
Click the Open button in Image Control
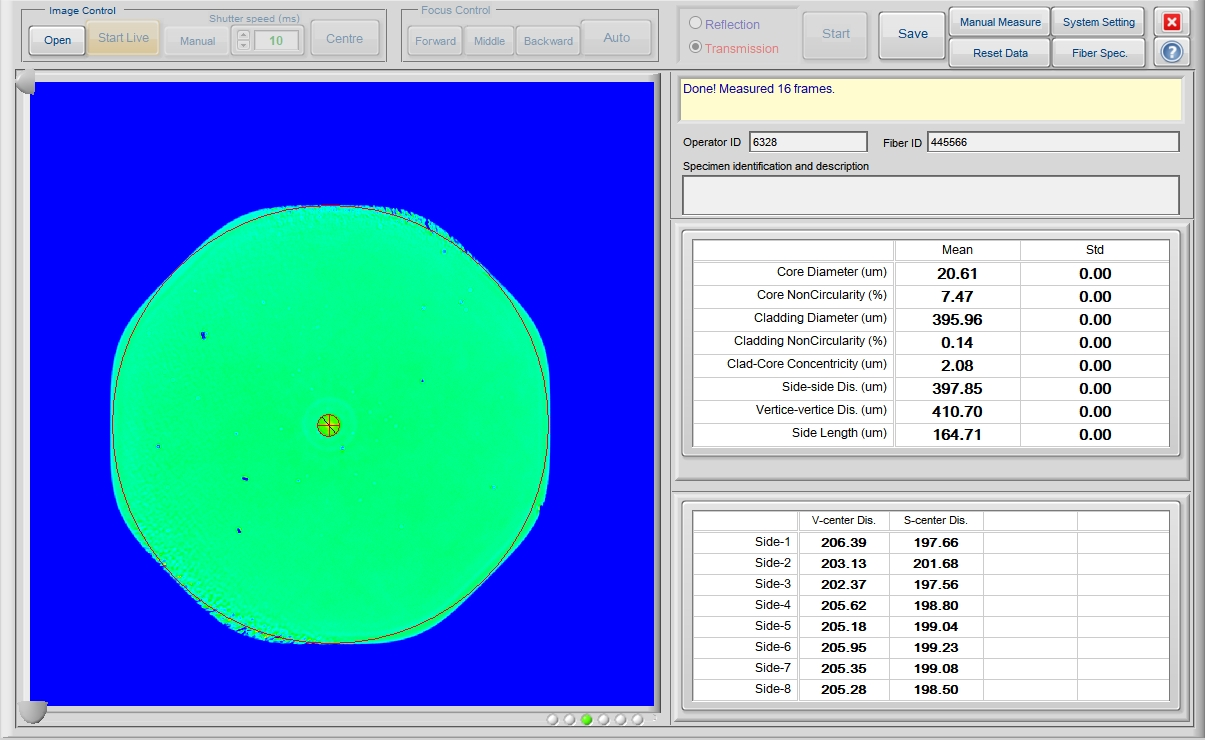[57, 40]
